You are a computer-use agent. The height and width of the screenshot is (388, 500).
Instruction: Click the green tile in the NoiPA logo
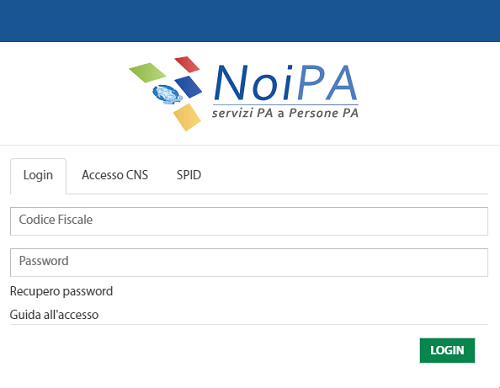[x=147, y=72]
